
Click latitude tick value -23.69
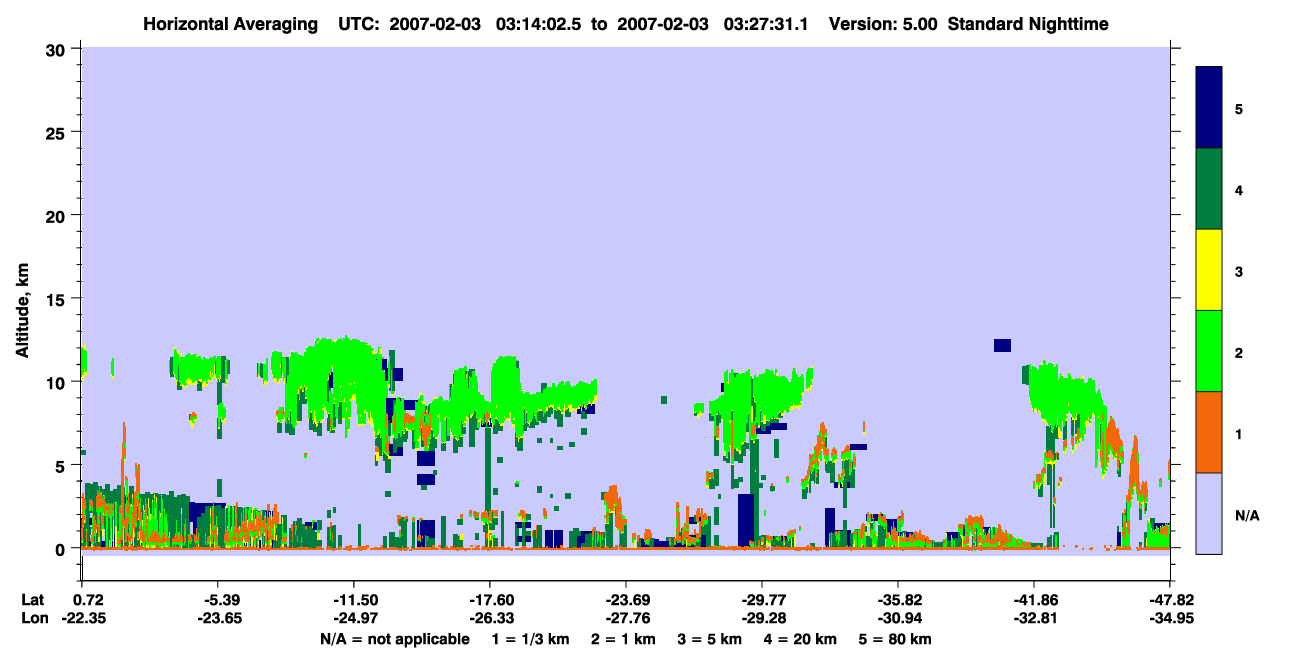625,600
